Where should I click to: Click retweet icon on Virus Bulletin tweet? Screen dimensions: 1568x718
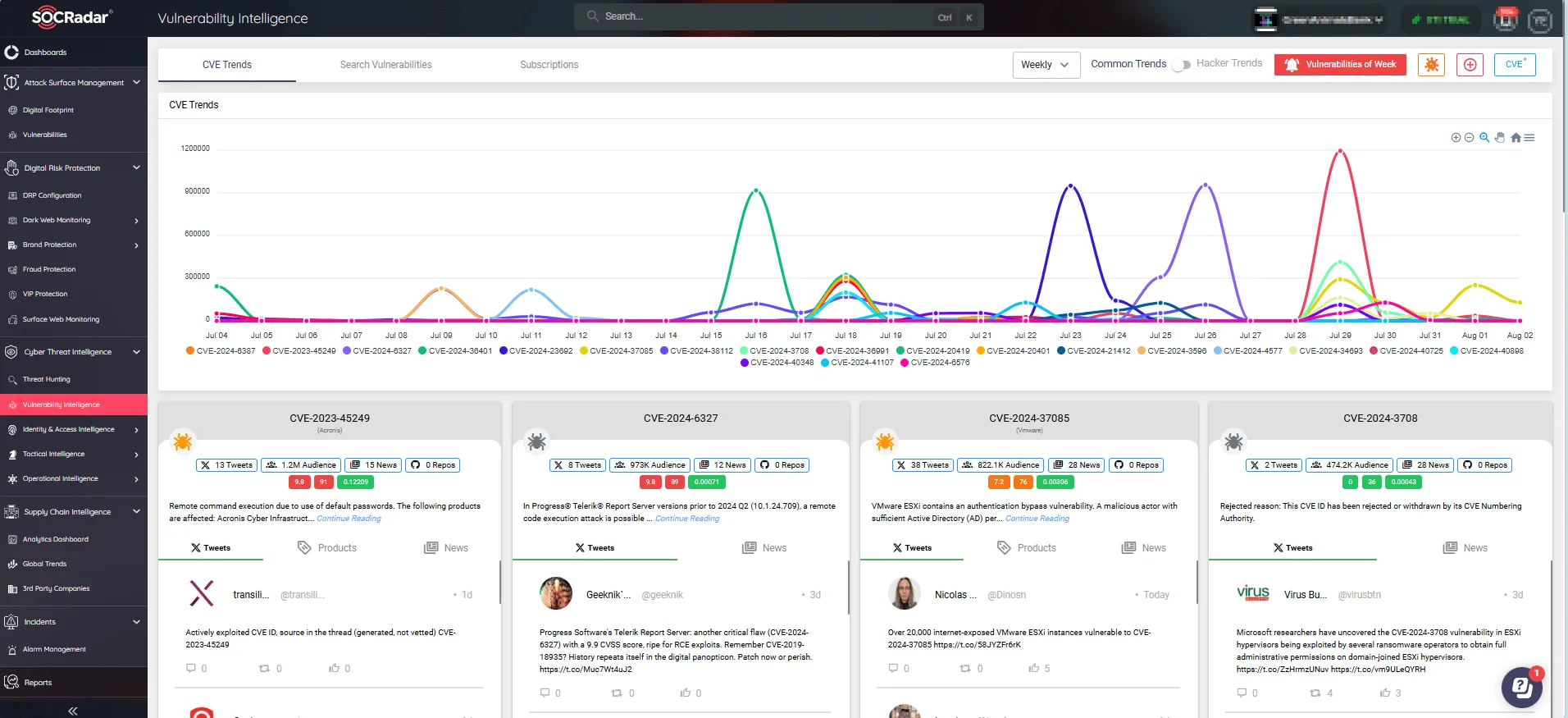coord(1315,693)
